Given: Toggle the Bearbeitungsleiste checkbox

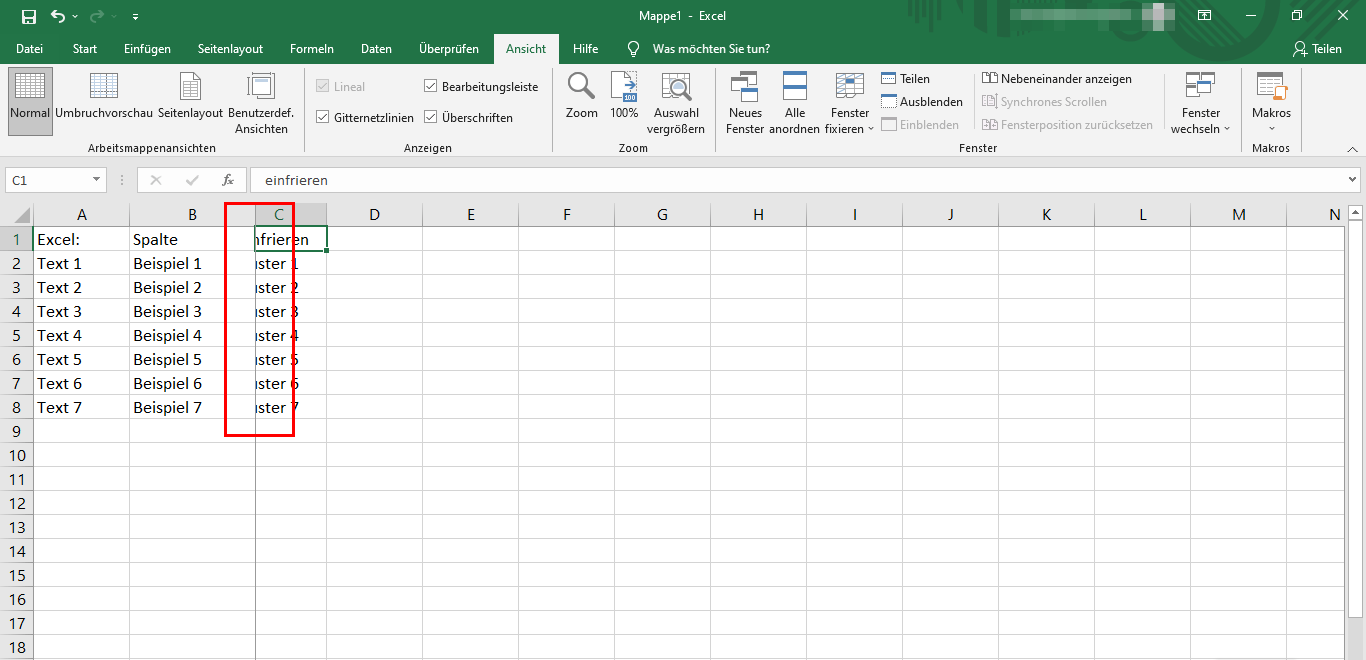Looking at the screenshot, I should click(x=431, y=87).
